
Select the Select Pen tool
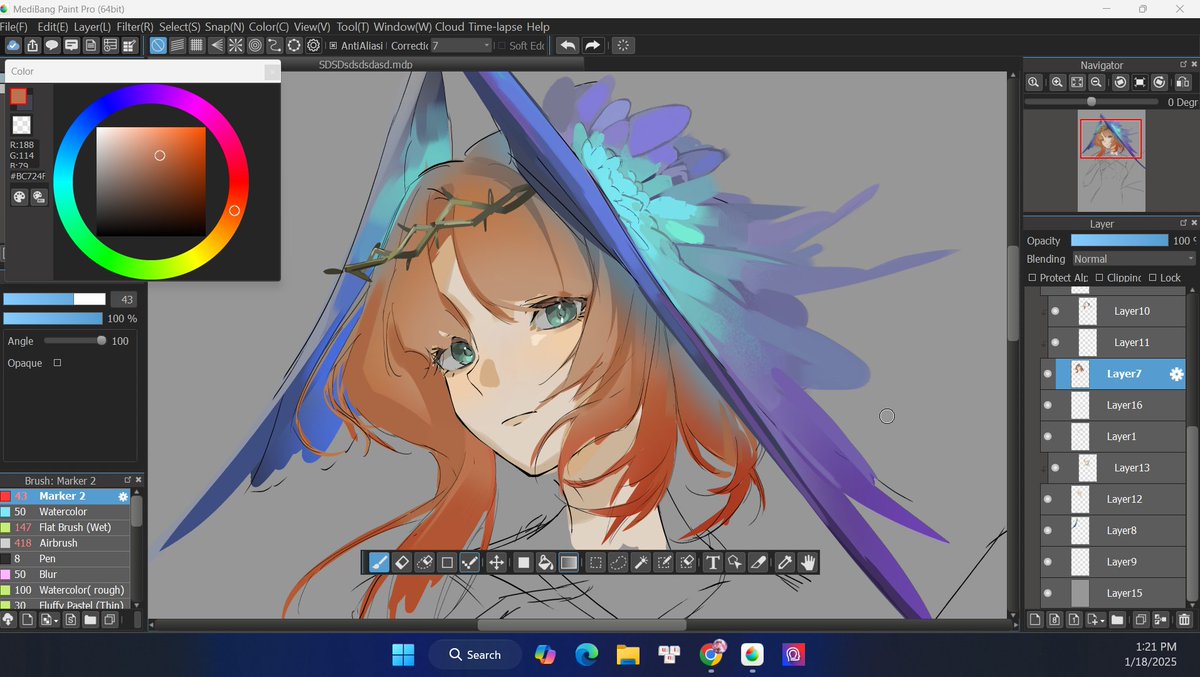(665, 562)
